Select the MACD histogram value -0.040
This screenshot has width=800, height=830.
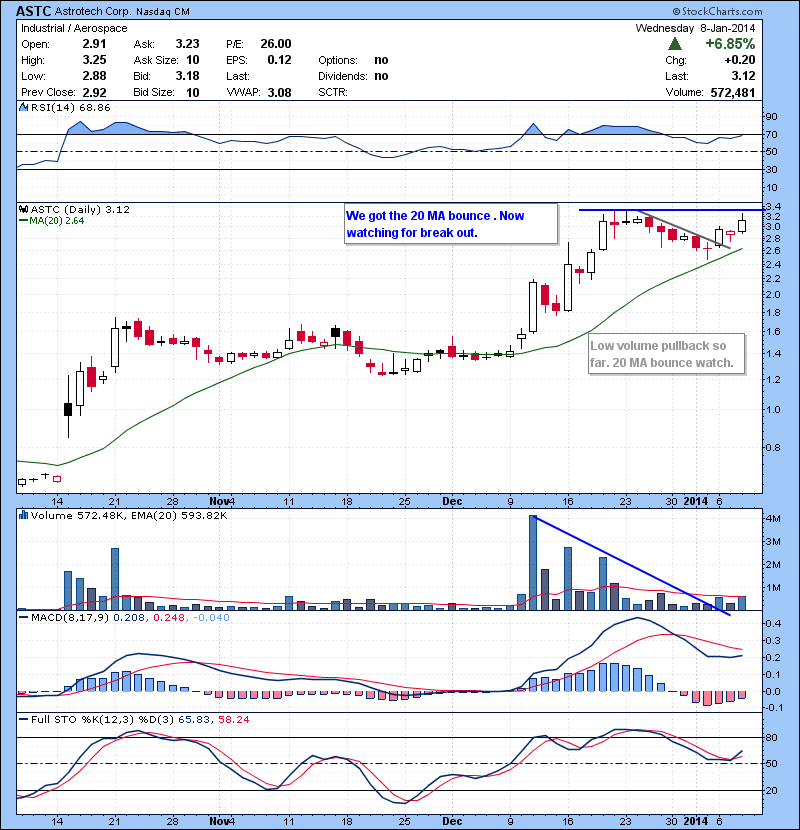click(x=211, y=617)
